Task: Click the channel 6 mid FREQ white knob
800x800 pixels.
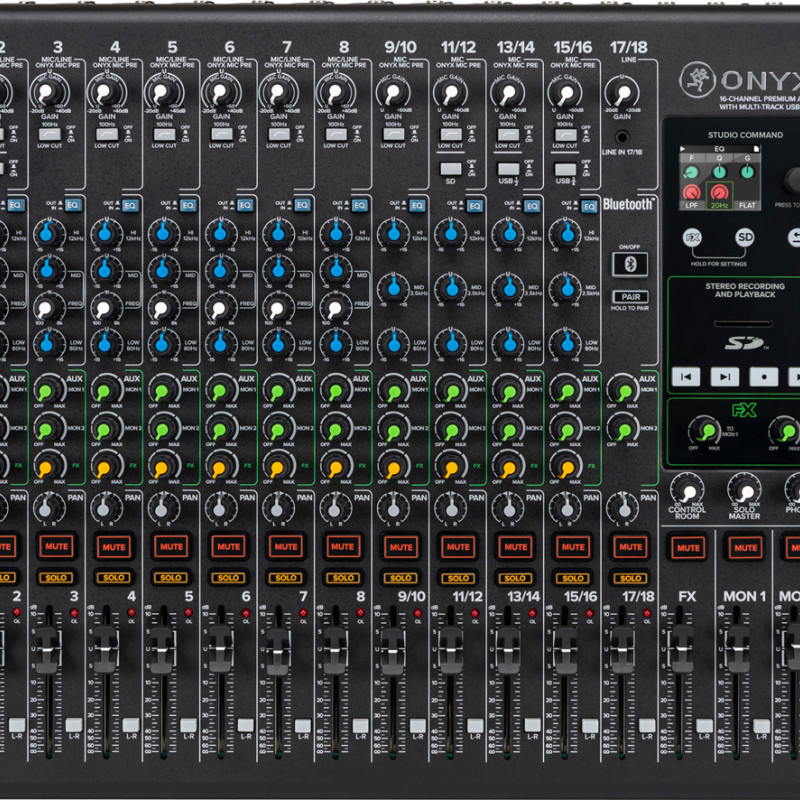Action: (220, 308)
